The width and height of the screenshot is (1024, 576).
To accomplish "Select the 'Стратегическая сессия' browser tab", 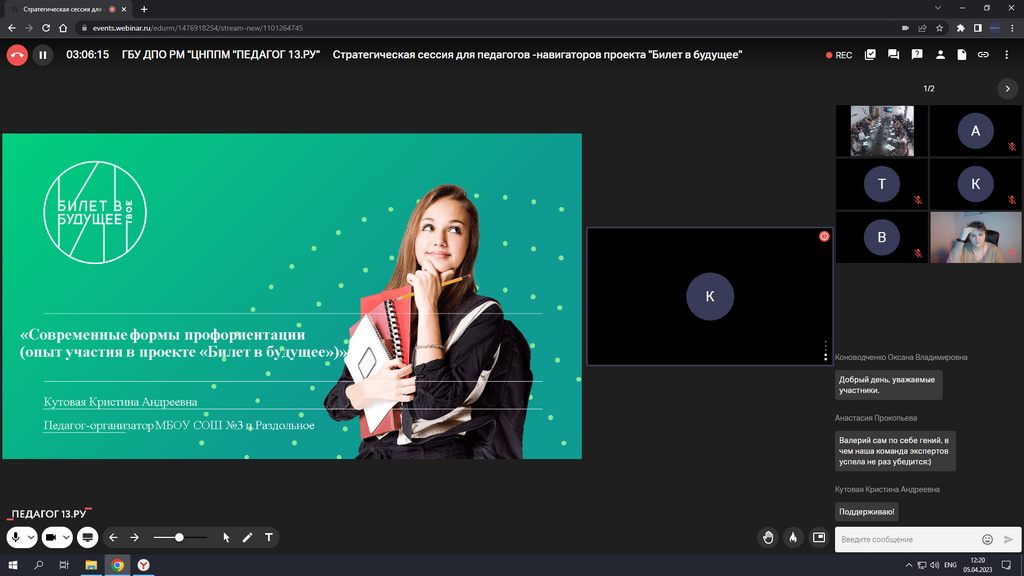I will tap(65, 9).
